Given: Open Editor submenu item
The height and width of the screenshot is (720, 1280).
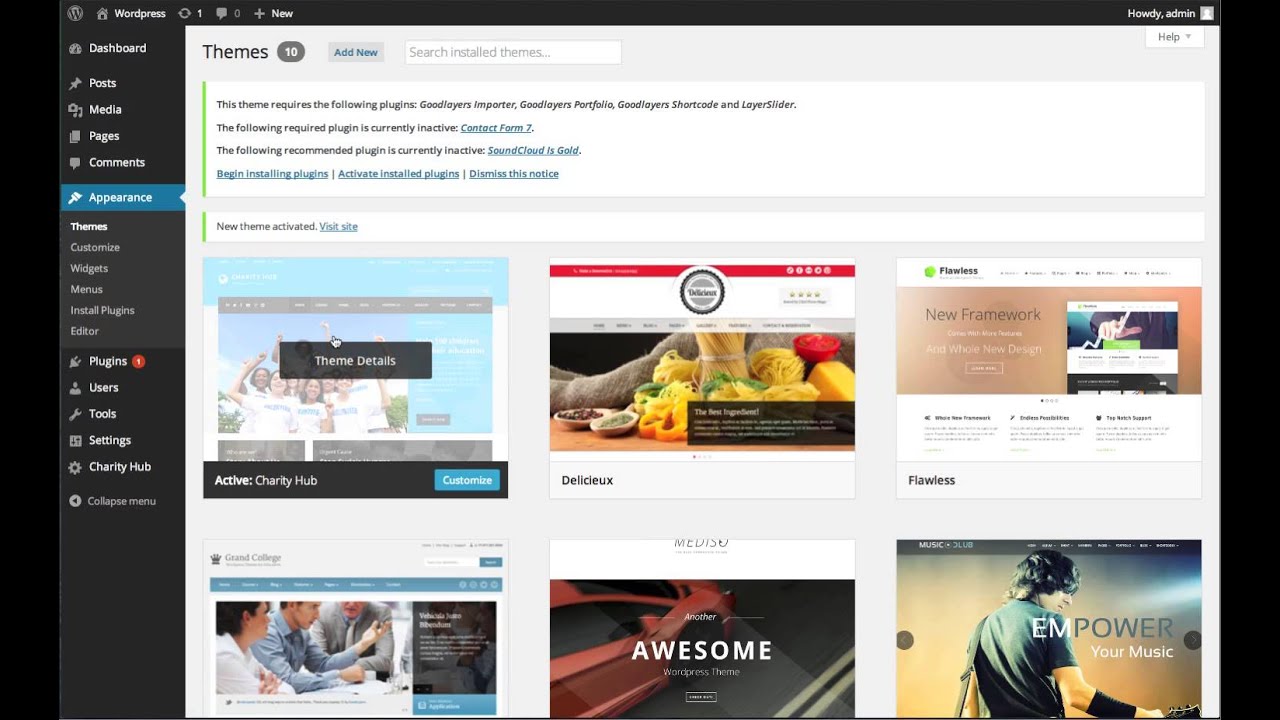Looking at the screenshot, I should pos(84,331).
